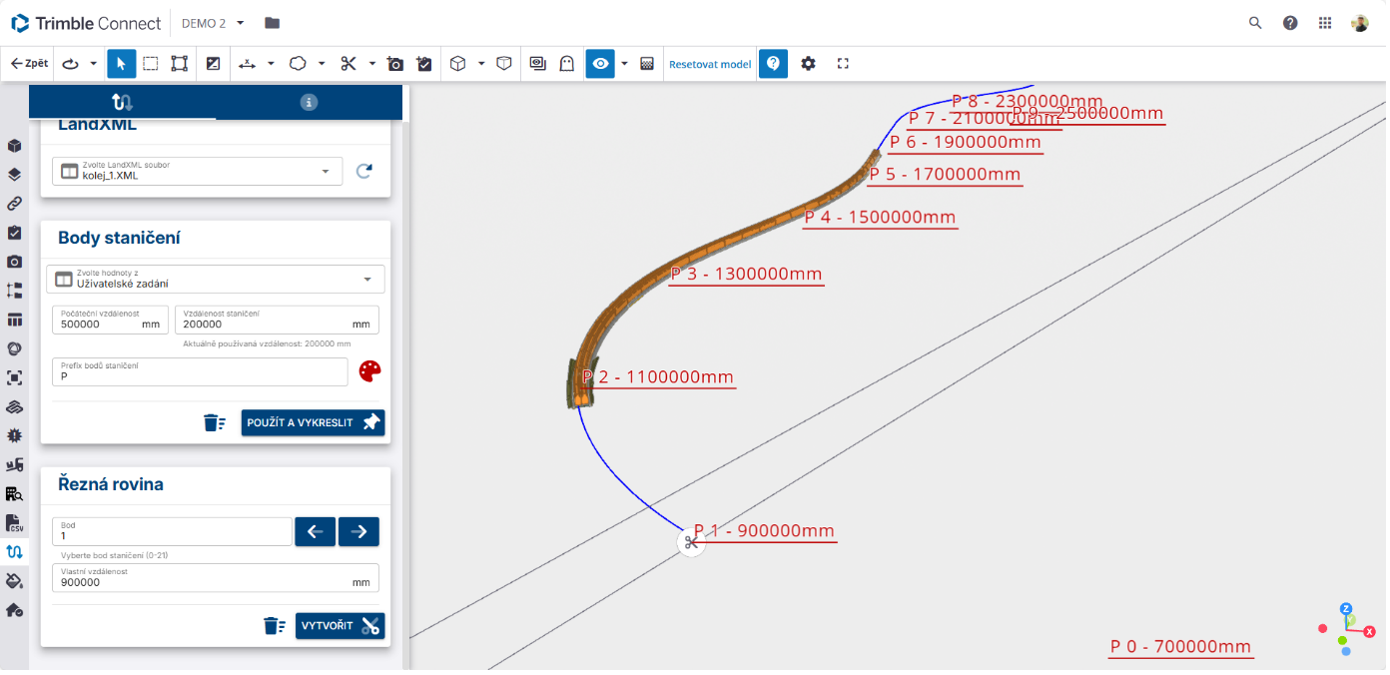Click delete icon beside Vytvořit button
The image size is (1390, 675).
[x=273, y=626]
